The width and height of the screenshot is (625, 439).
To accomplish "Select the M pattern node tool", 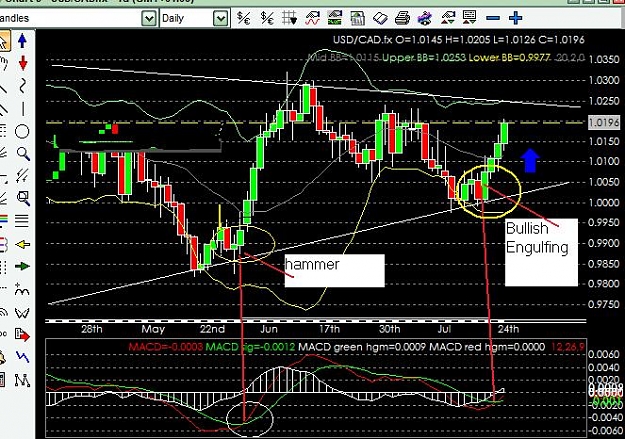I will tap(22, 380).
